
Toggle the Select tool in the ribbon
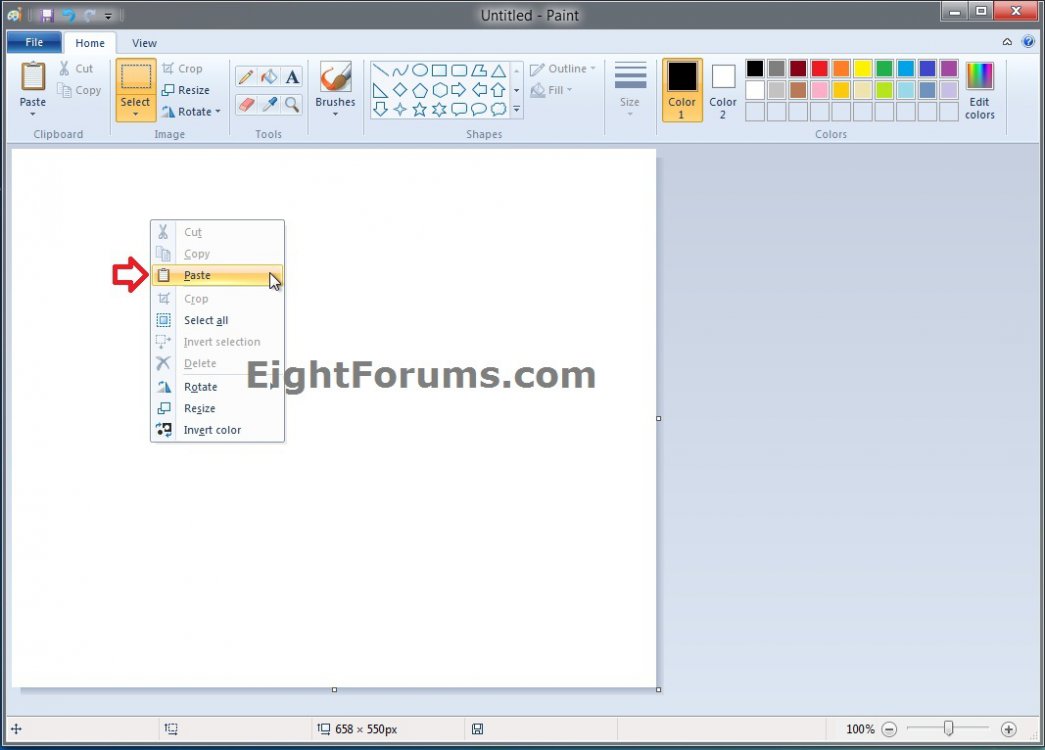(x=135, y=77)
